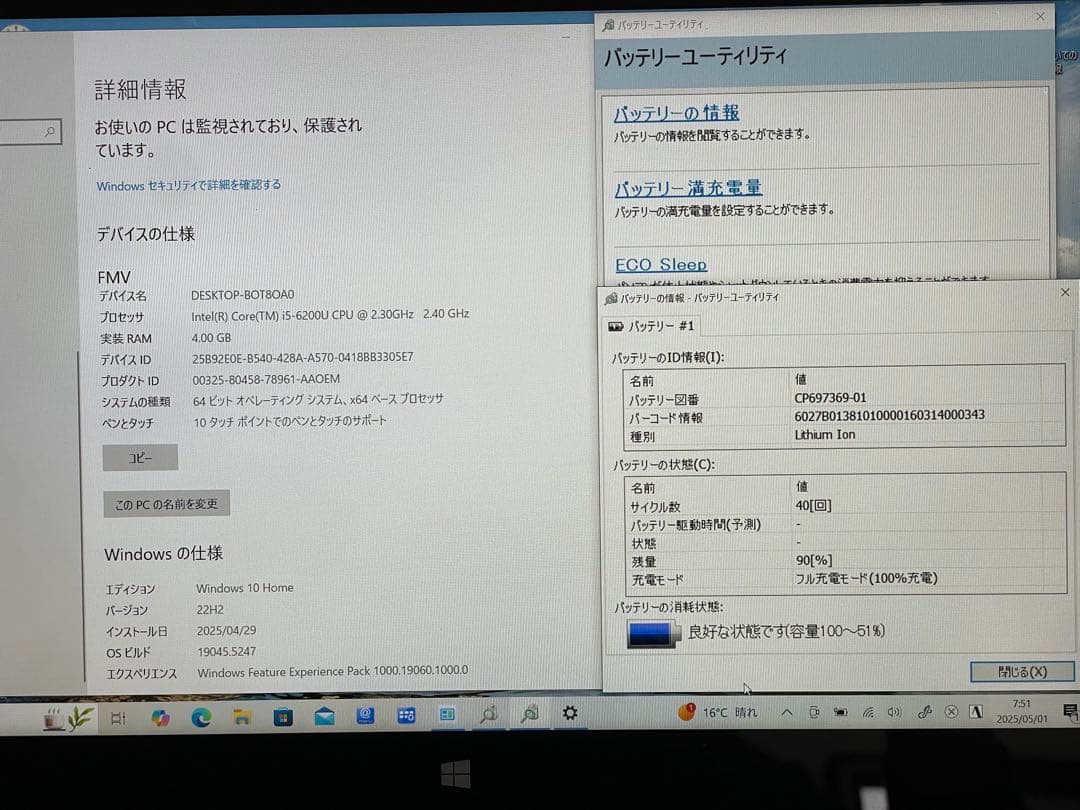This screenshot has height=810, width=1080.
Task: Open the magnifier search icon on the taskbar
Action: (490, 715)
